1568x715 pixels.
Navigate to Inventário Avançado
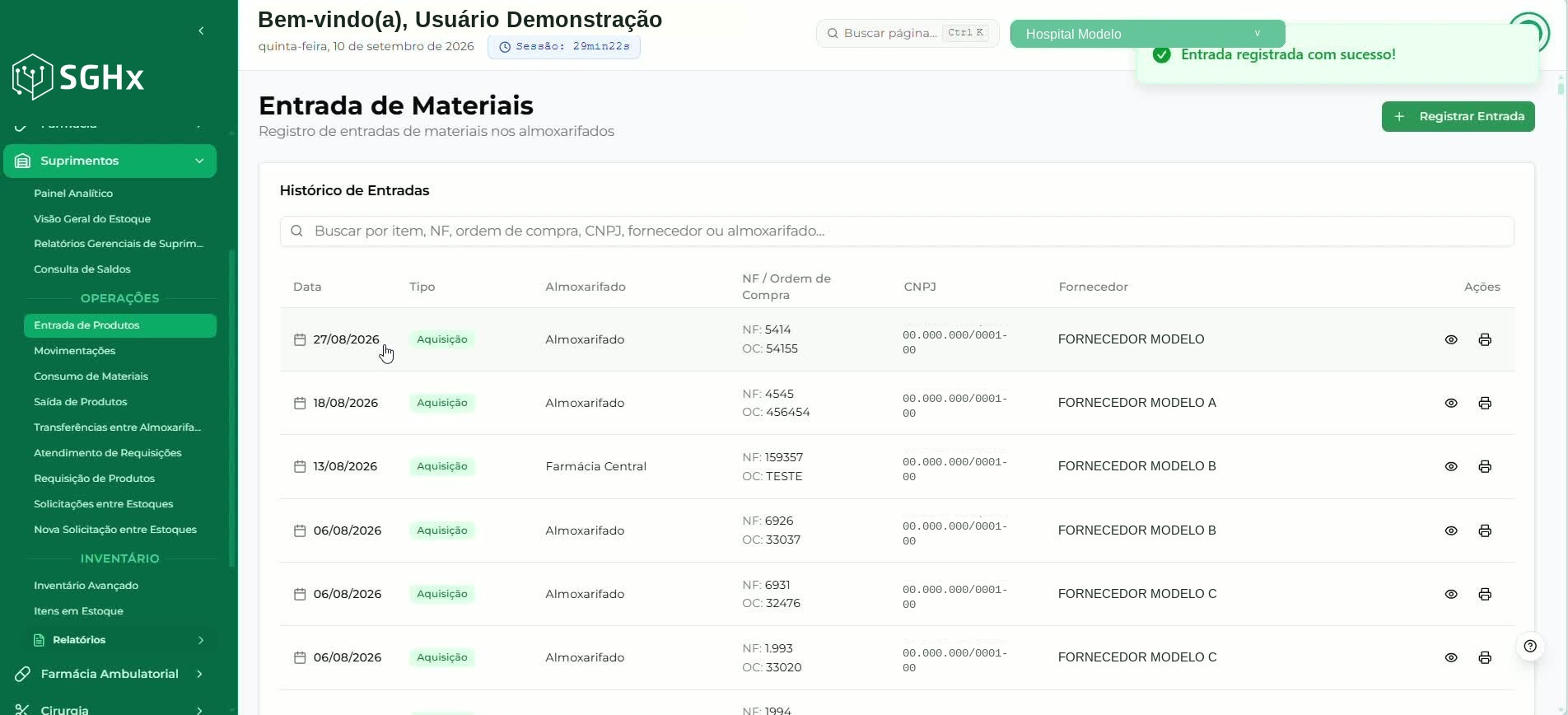(x=86, y=586)
